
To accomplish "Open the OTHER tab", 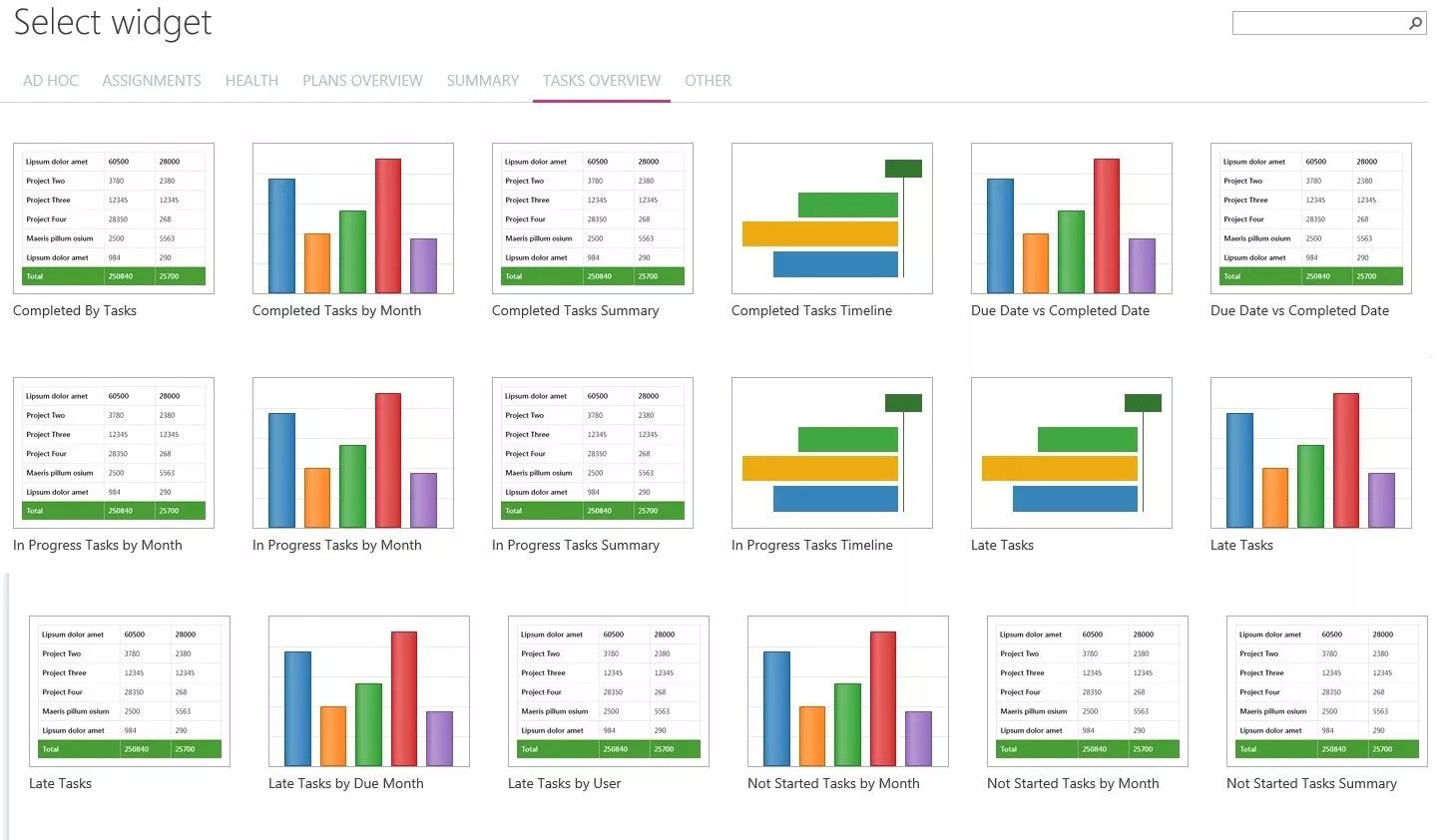I will pos(708,80).
